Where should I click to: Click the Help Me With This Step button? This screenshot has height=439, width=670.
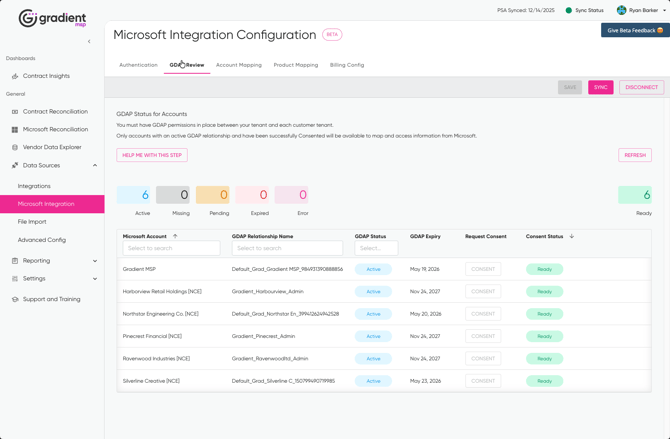point(152,155)
